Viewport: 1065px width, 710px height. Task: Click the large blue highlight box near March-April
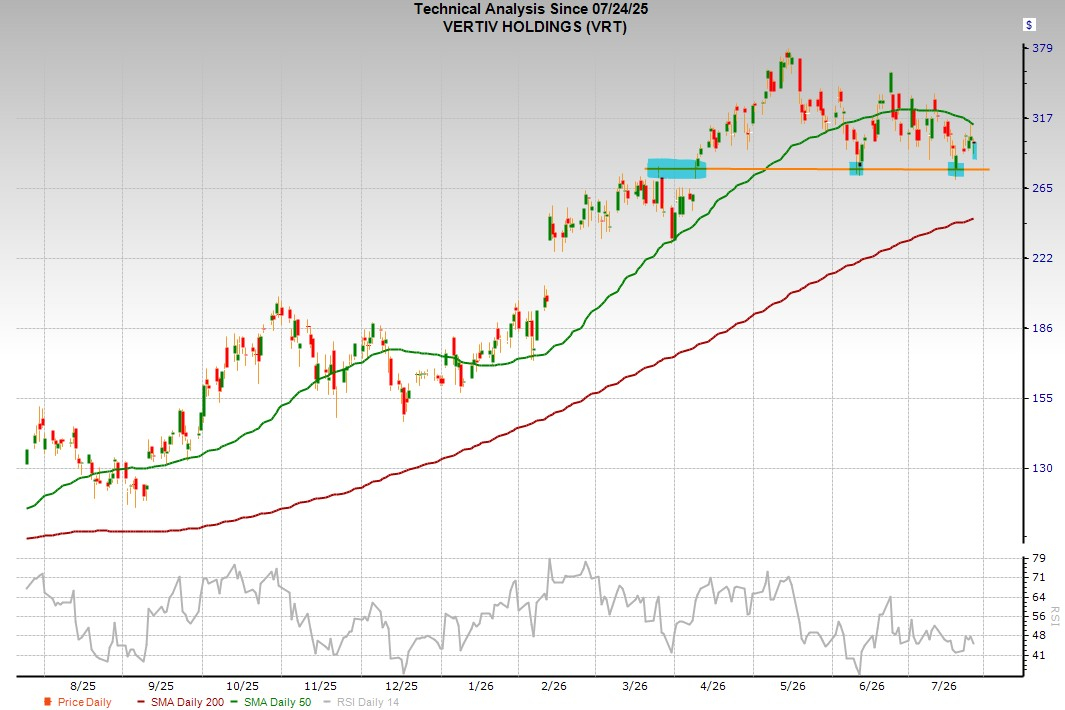coord(676,168)
